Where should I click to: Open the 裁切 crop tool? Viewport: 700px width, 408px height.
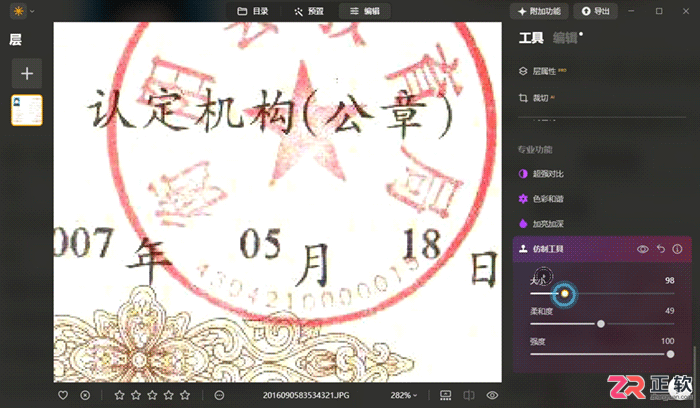537,98
